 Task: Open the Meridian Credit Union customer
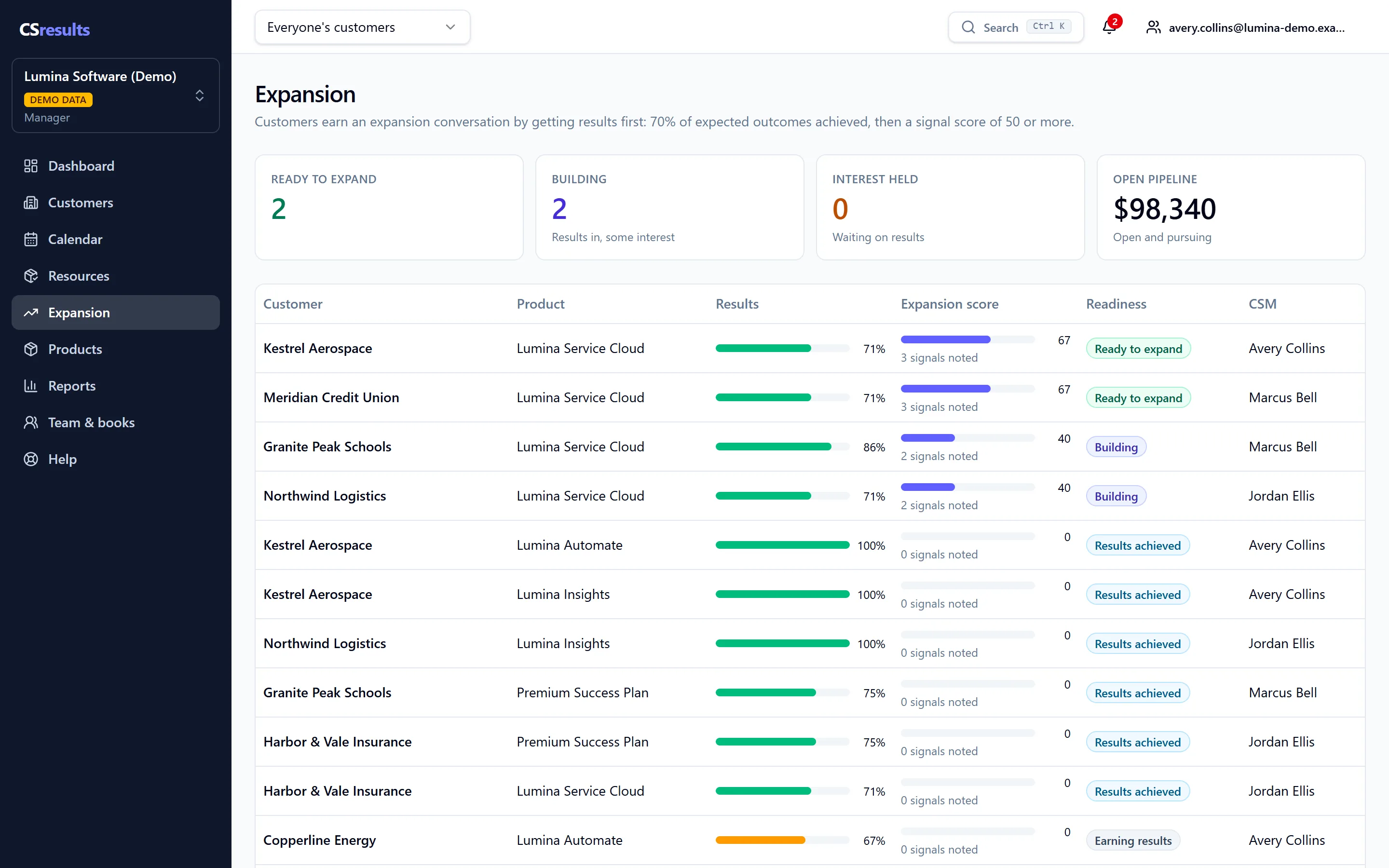click(331, 397)
